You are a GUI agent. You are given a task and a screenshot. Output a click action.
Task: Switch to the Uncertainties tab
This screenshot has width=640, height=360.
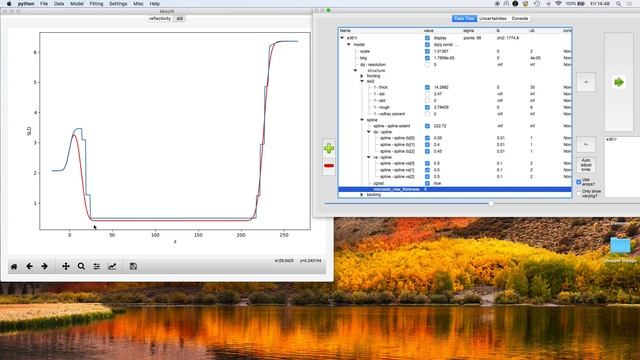(493, 19)
